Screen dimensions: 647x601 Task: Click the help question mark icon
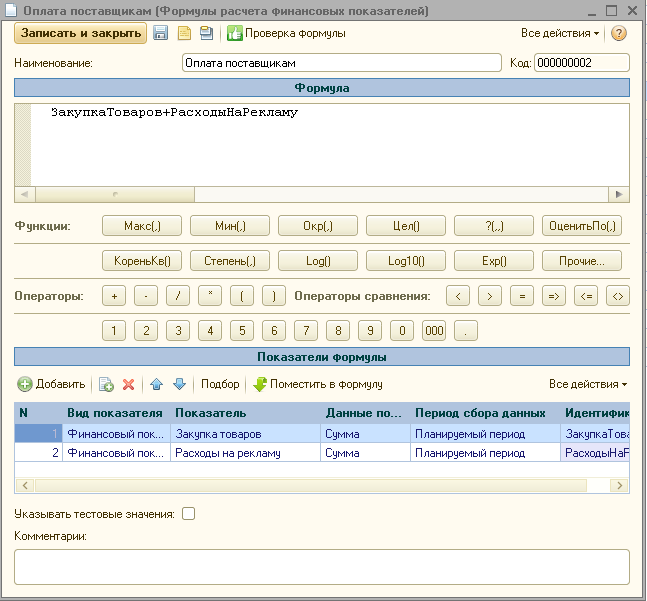(x=619, y=33)
